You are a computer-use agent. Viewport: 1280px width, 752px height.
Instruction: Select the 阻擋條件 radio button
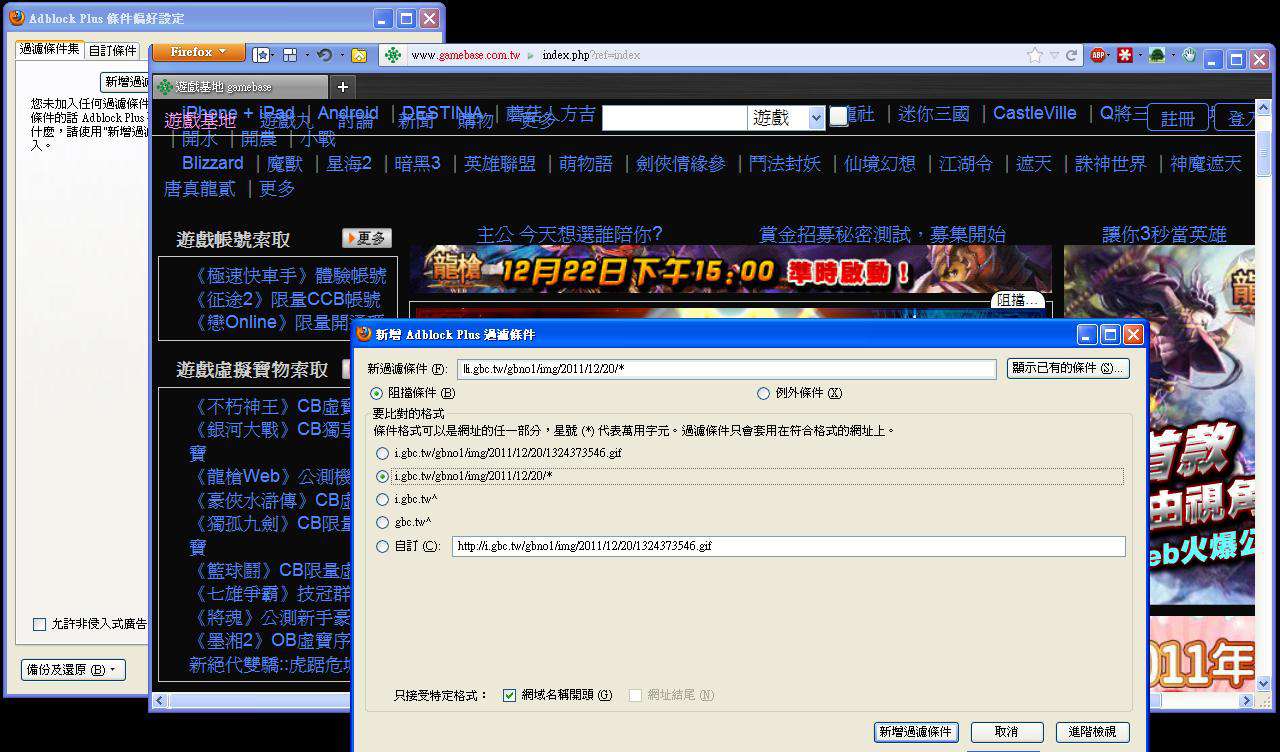(x=376, y=394)
